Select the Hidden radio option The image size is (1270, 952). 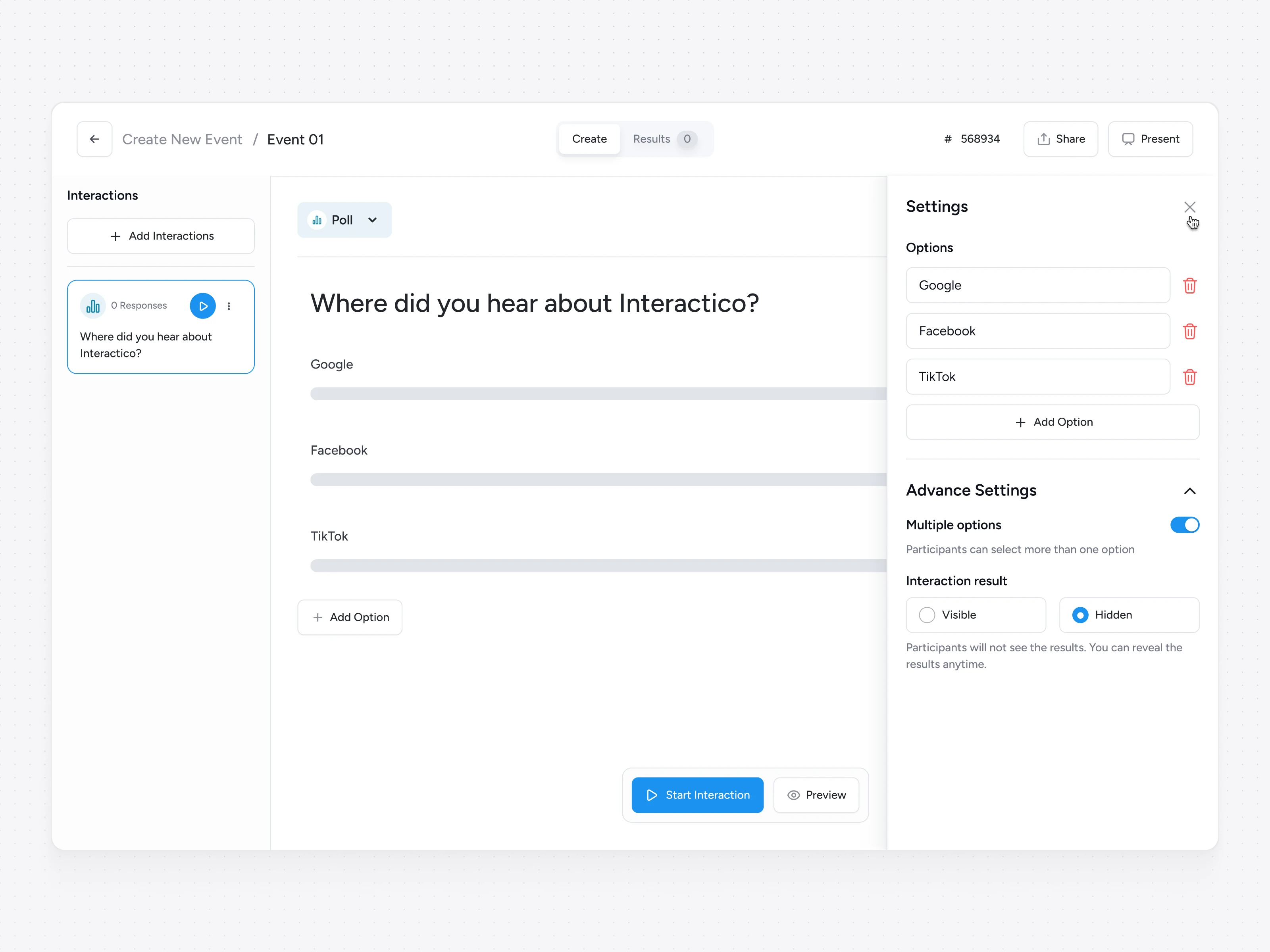[1079, 614]
